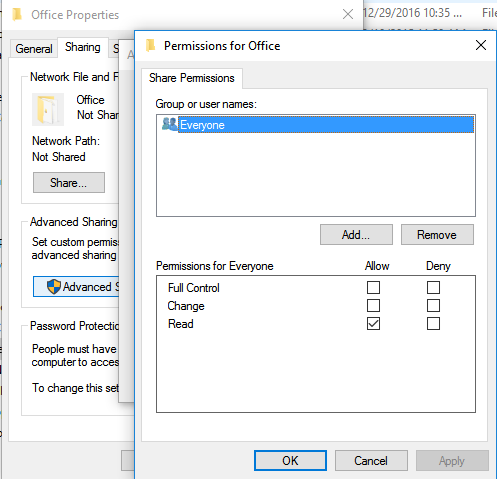The width and height of the screenshot is (497, 479).
Task: Click the Share... button
Action: [x=69, y=183]
